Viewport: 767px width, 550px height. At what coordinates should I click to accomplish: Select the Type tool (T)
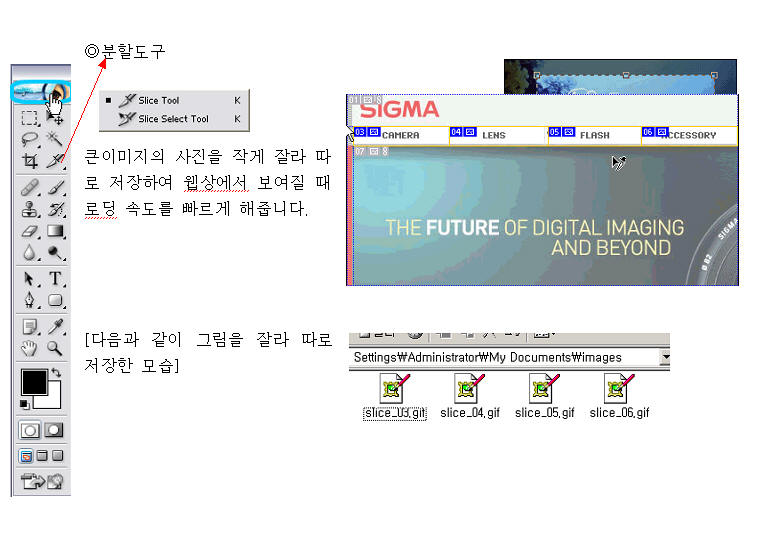[x=55, y=278]
